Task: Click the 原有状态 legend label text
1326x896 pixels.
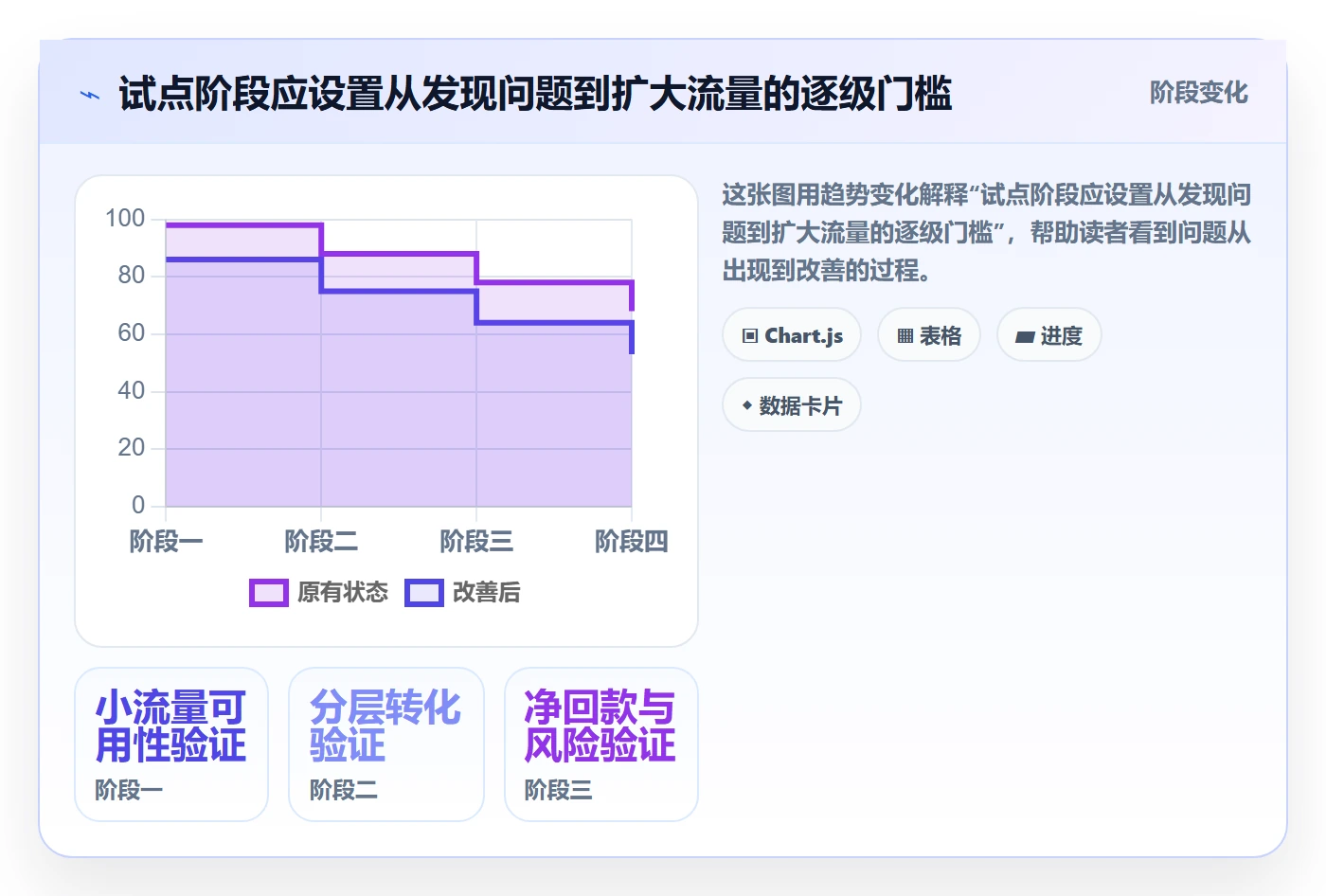Action: pos(343,592)
